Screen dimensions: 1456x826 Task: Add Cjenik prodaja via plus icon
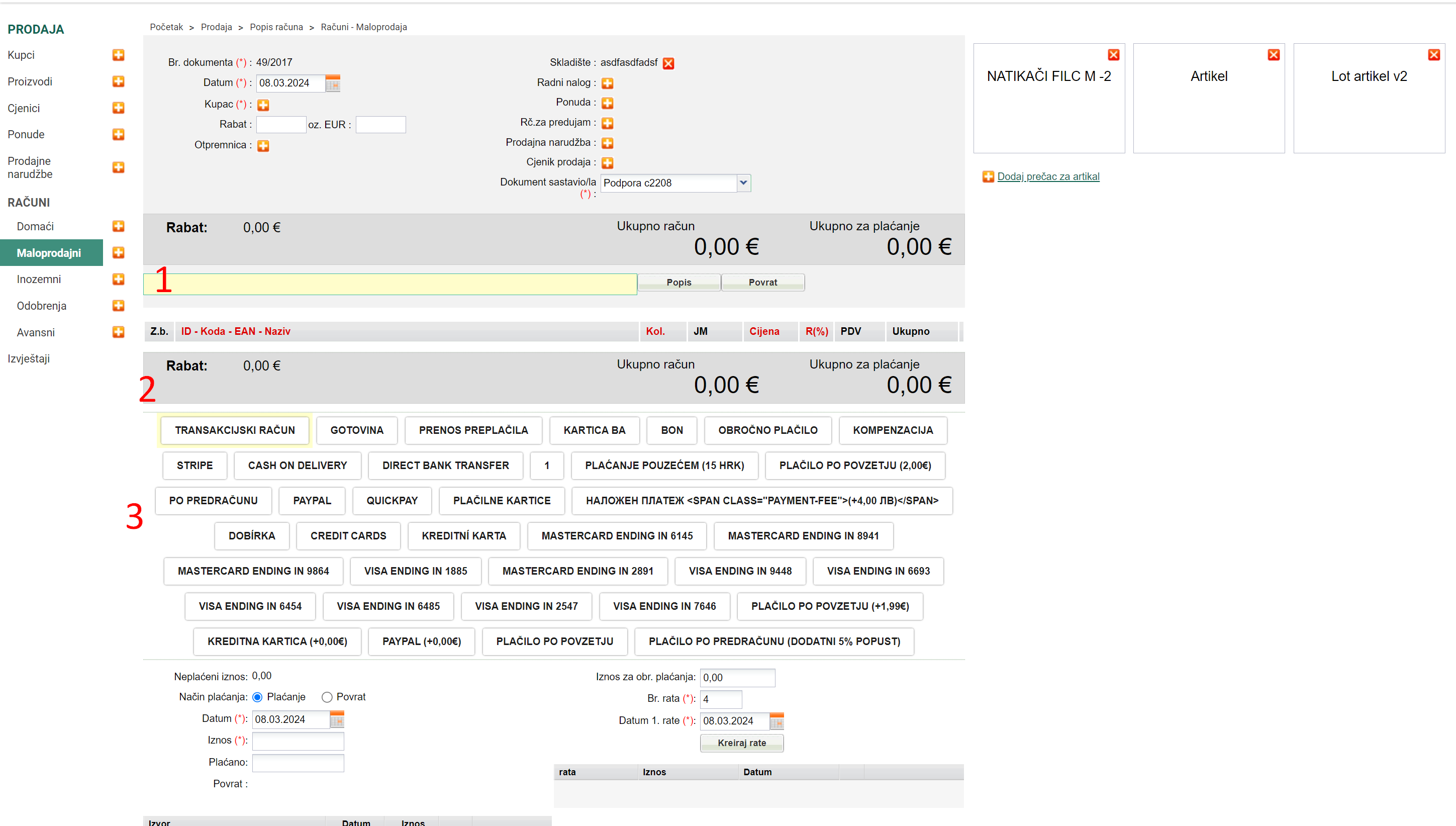607,163
